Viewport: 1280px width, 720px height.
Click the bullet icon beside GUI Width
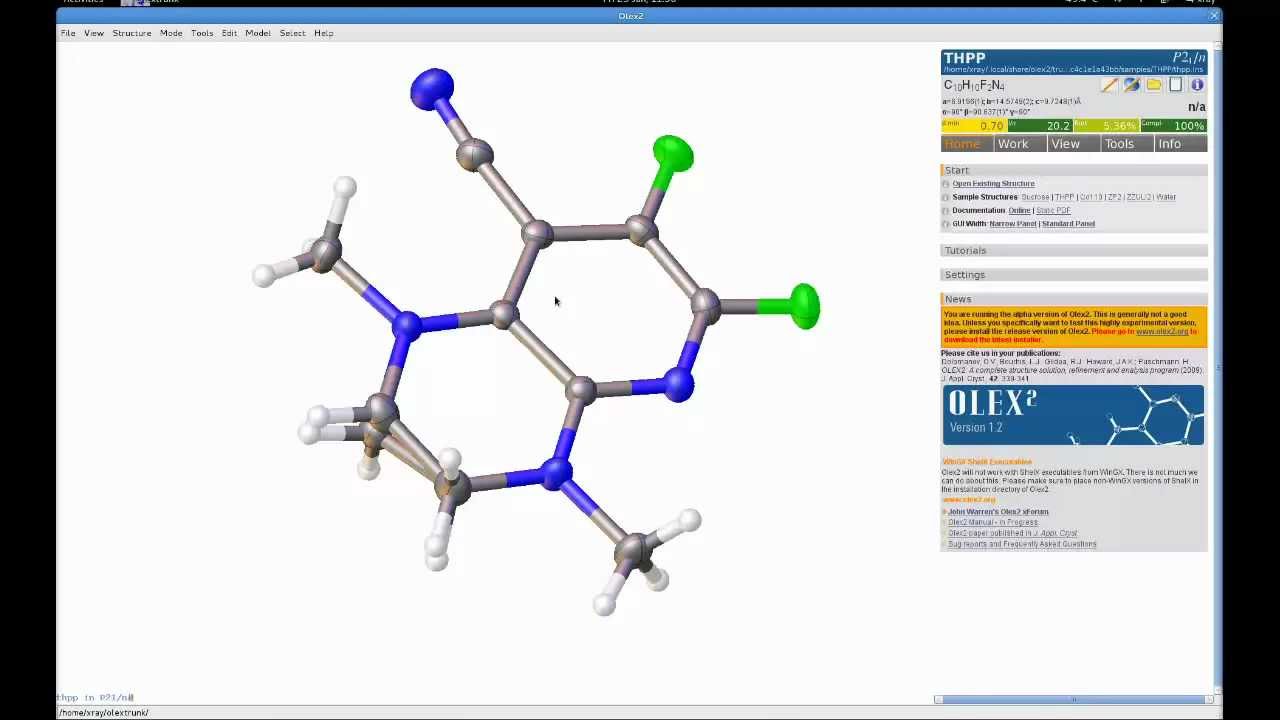[x=946, y=224]
